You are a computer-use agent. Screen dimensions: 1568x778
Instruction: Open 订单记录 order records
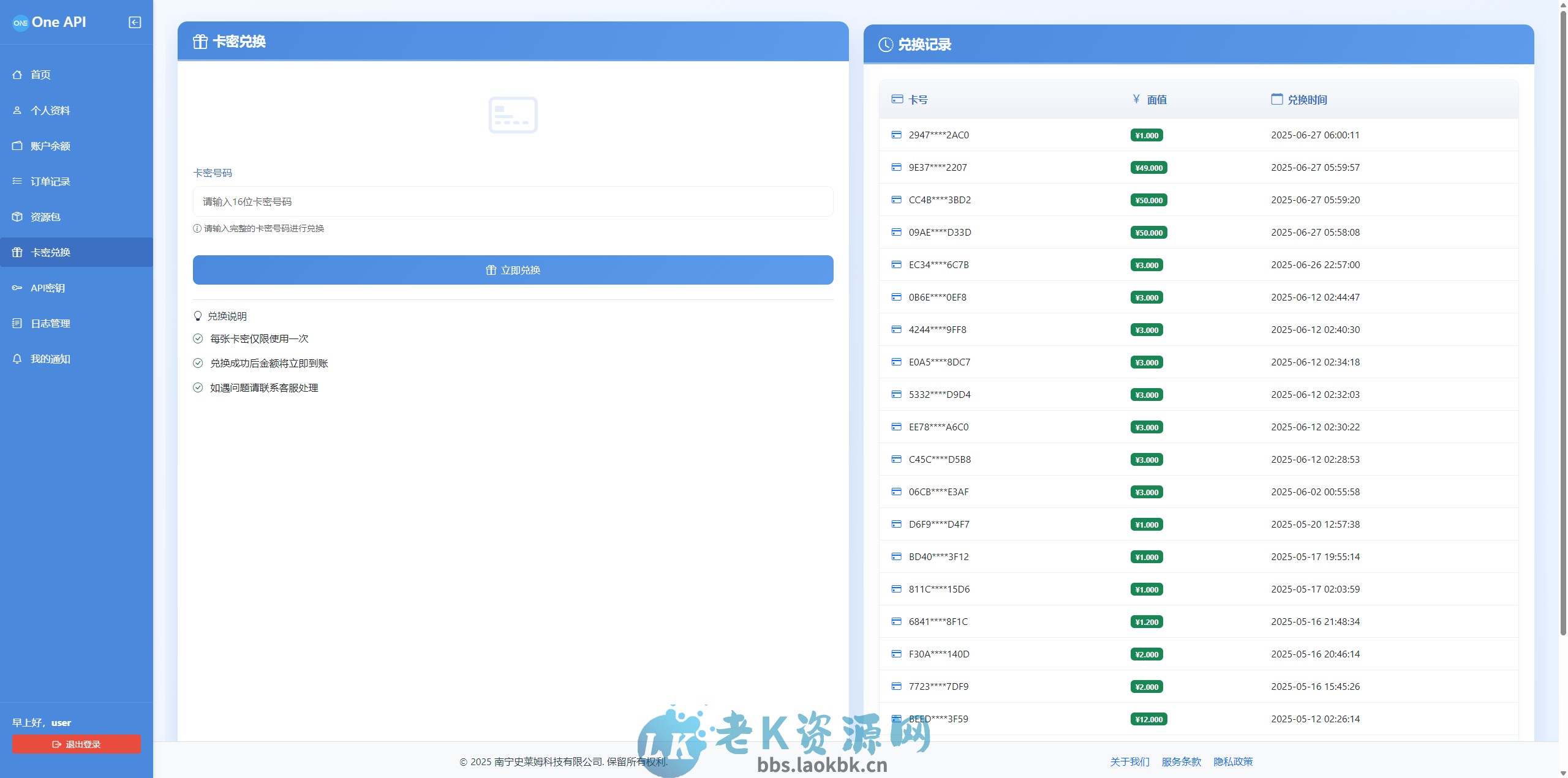50,181
